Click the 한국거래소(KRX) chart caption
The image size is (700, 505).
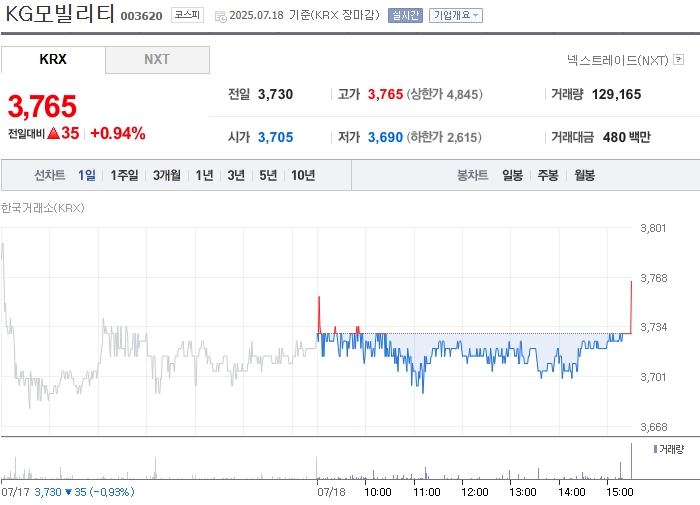(42, 208)
